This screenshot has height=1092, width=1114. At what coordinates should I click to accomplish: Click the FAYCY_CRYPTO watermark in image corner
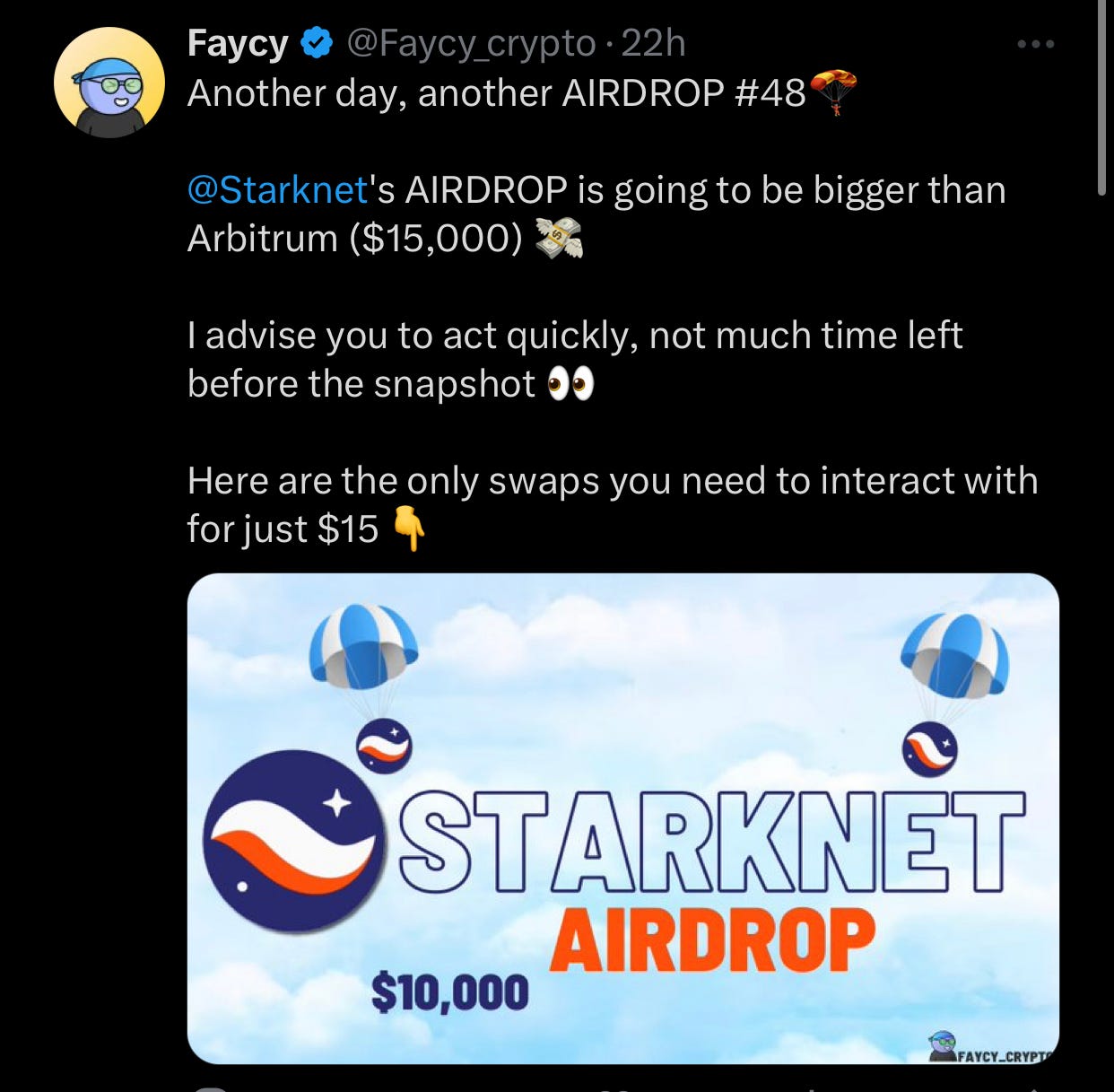click(x=992, y=1048)
